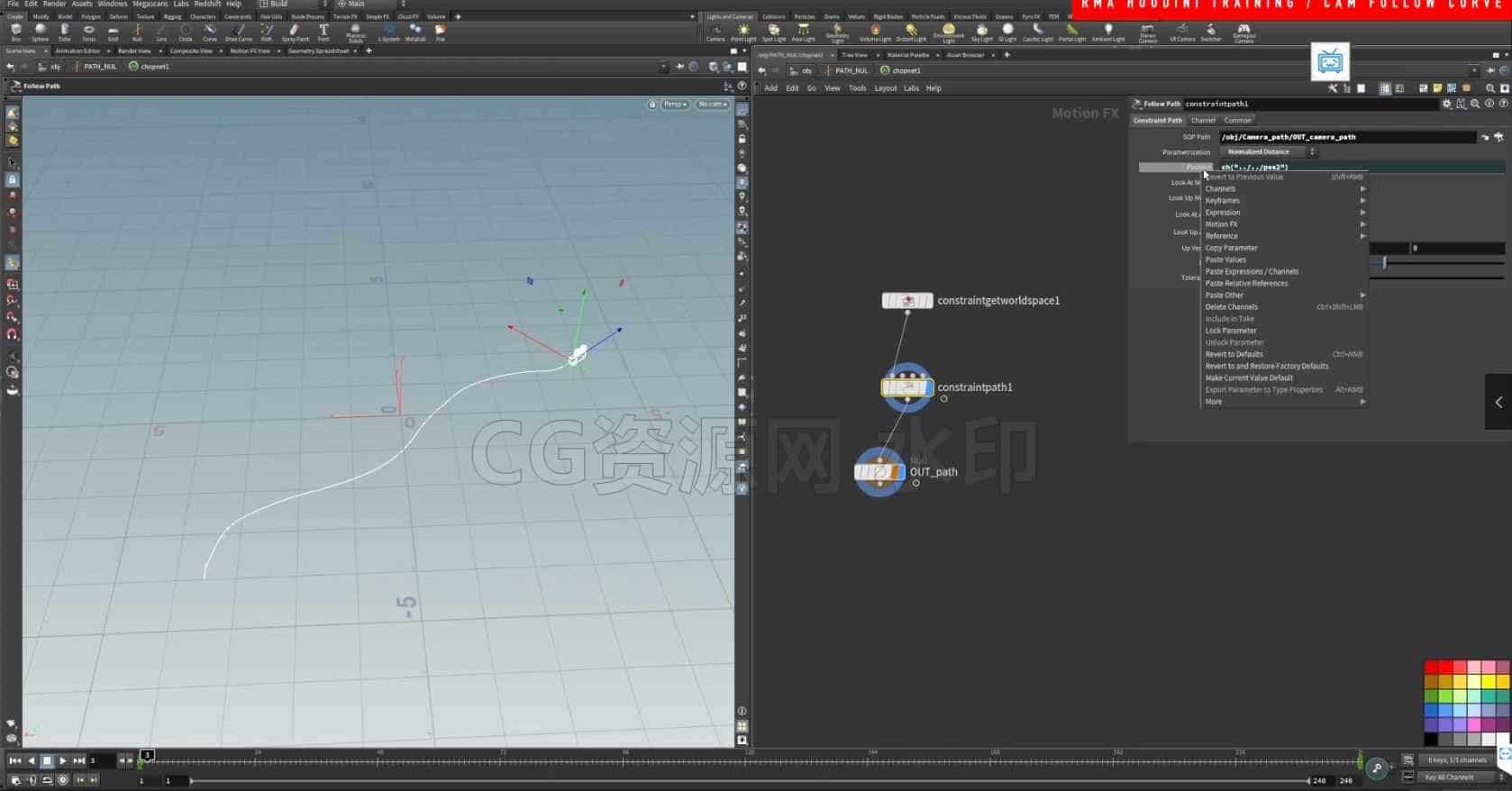This screenshot has height=791, width=1512.
Task: Add a Point Light from the shelf
Action: (743, 33)
